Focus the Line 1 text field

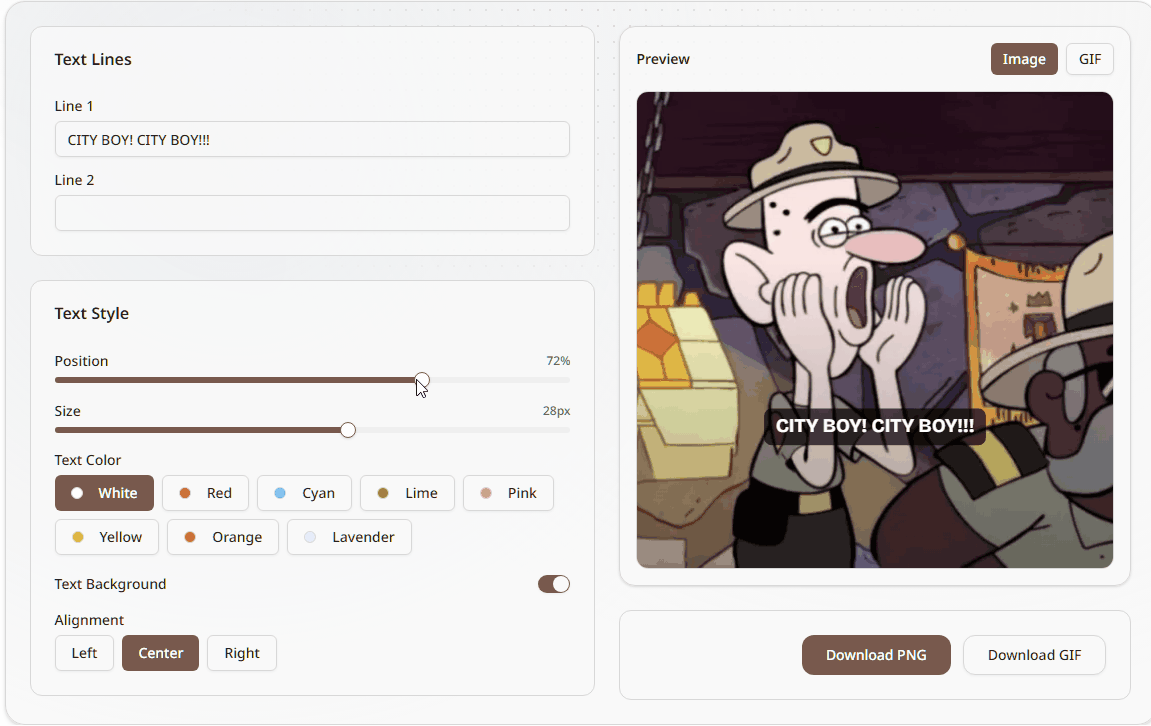(312, 140)
